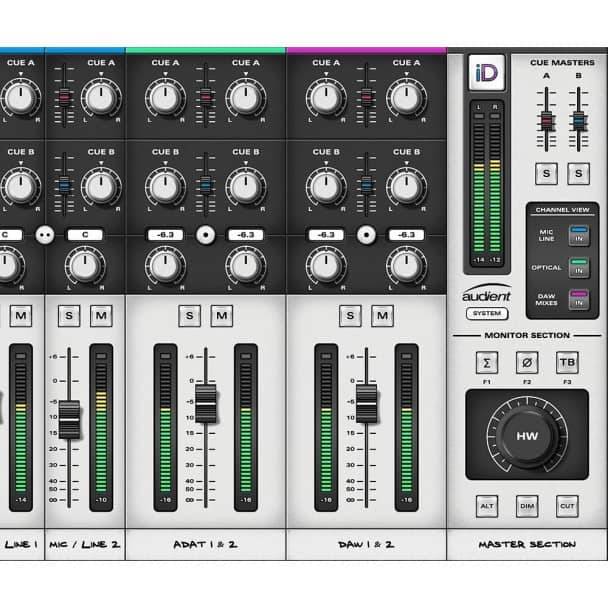608x608 pixels.
Task: Mute the Mic / Line 2 channel
Action: pos(101,316)
